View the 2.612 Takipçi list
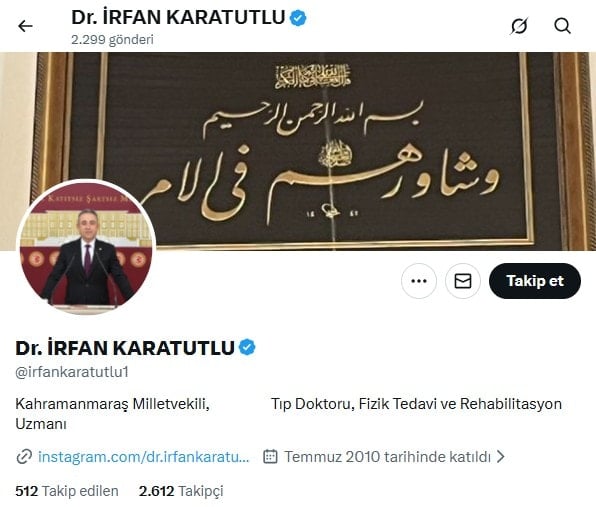596x507 pixels. pyautogui.click(x=181, y=491)
